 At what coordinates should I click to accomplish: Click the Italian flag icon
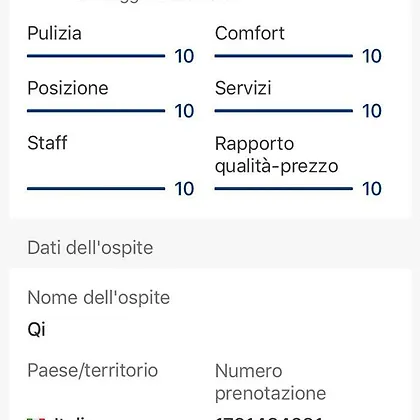click(x=36, y=418)
